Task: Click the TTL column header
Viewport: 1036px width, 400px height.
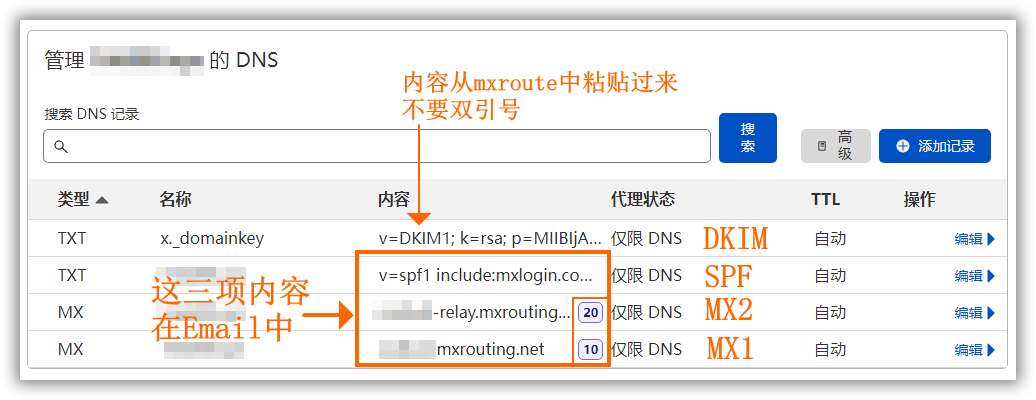Action: (x=825, y=200)
